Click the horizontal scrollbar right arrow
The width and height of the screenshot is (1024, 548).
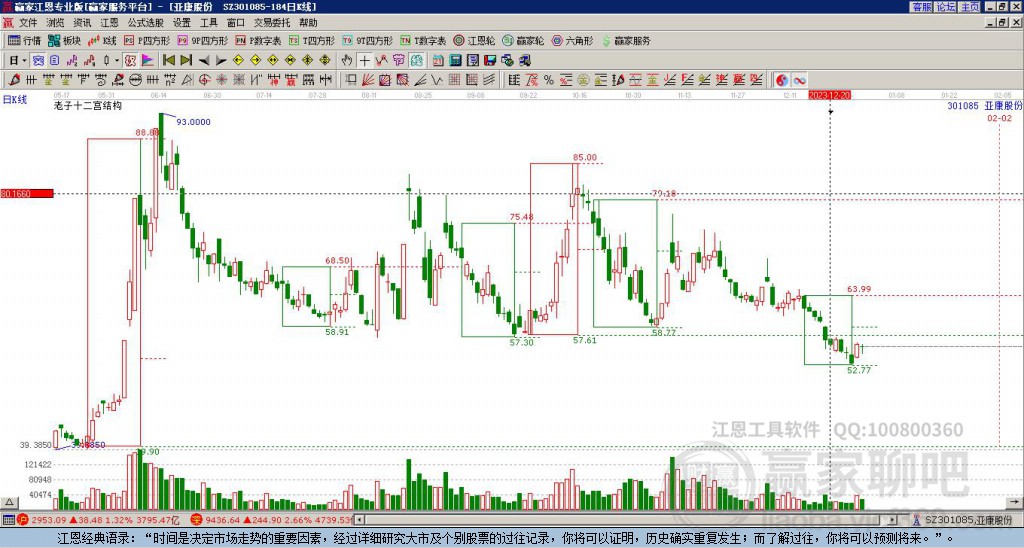pyautogui.click(x=893, y=520)
